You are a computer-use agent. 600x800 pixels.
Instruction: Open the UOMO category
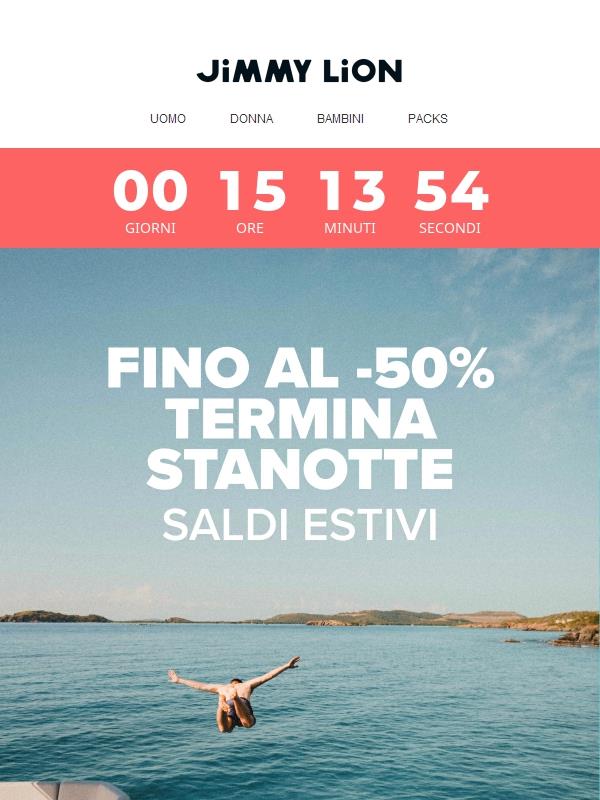click(168, 119)
